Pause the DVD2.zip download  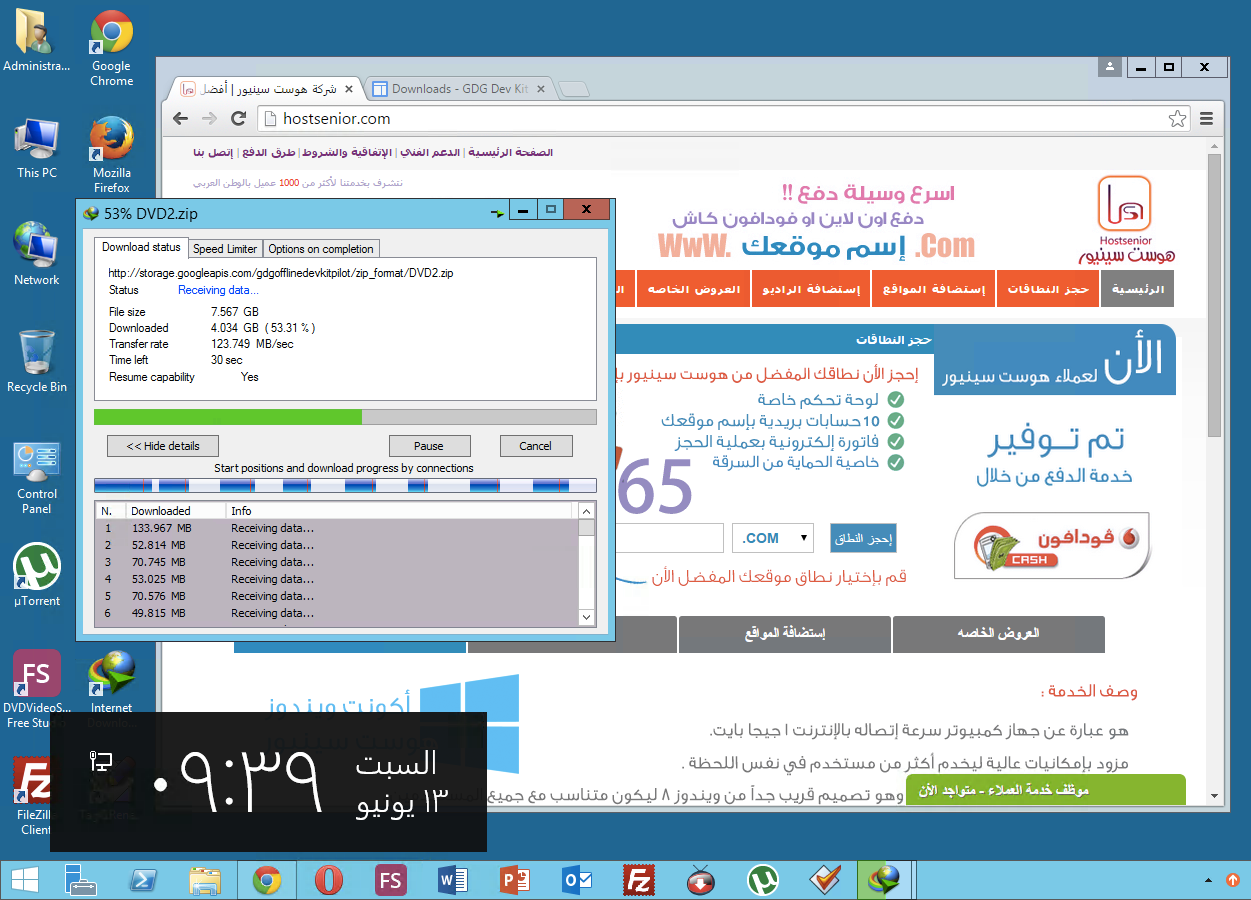[x=429, y=446]
